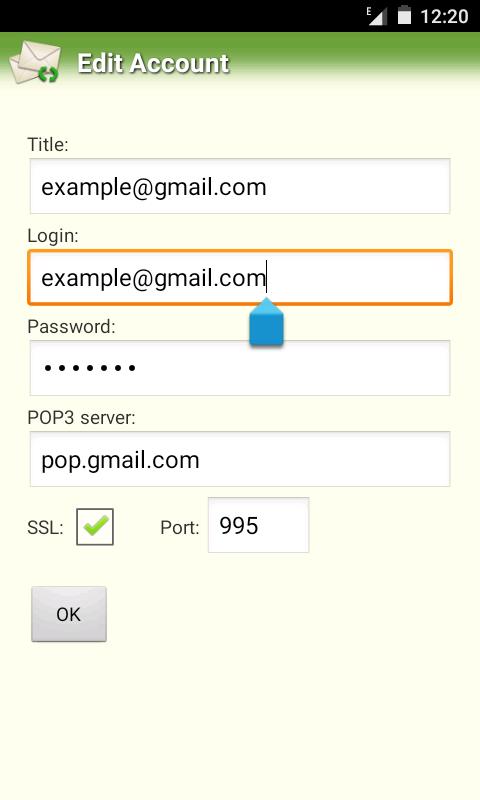
Task: Tap the signal strength status icon
Action: click(x=377, y=16)
